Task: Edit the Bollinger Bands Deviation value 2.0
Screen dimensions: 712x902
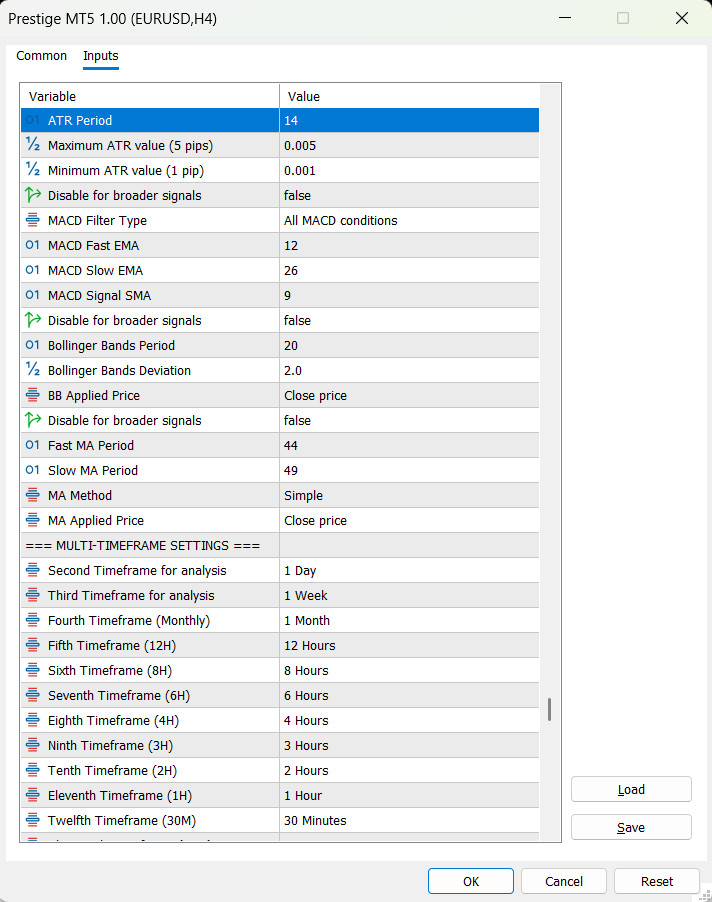Action: pyautogui.click(x=409, y=370)
